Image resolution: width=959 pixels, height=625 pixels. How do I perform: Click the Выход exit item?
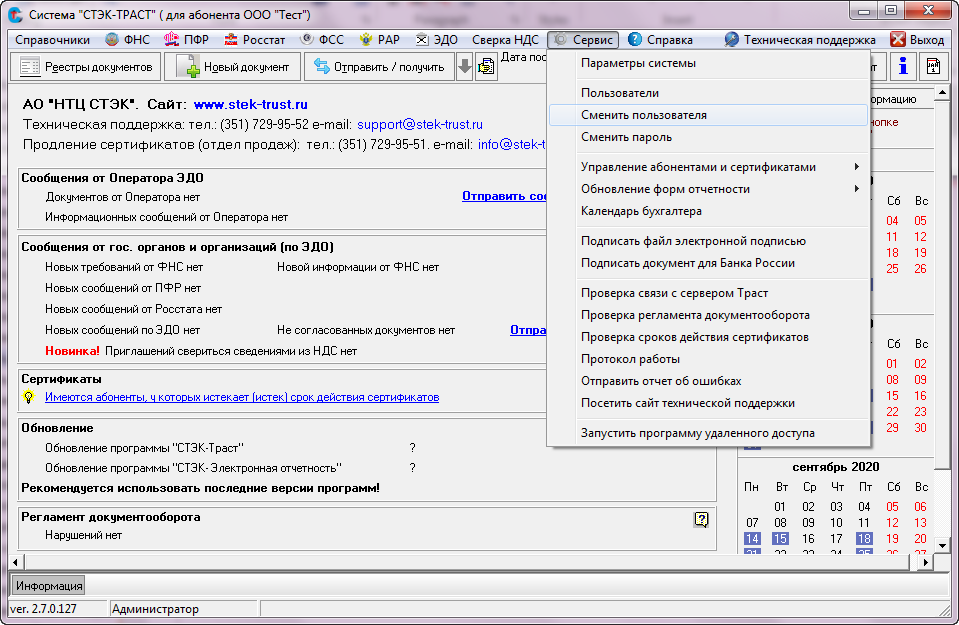tap(917, 40)
